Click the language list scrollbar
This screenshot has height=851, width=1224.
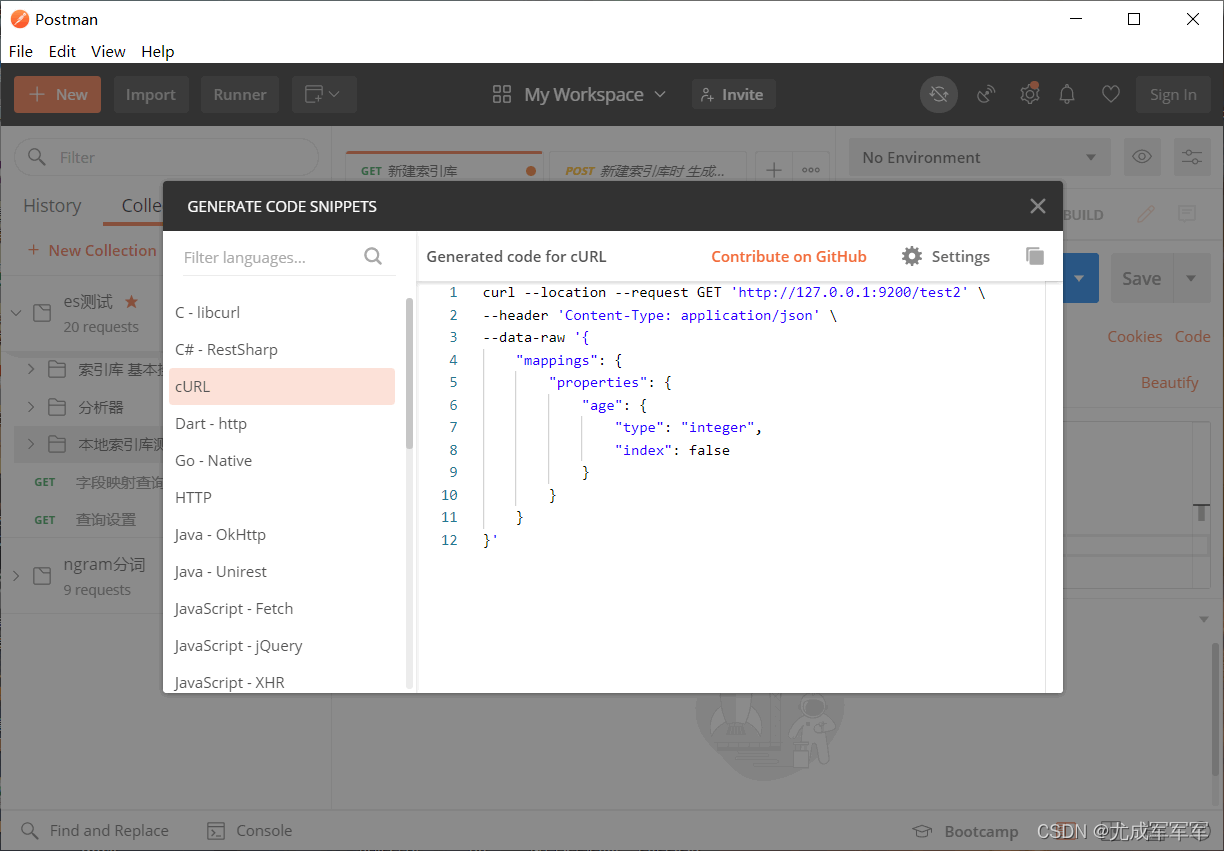(x=409, y=372)
